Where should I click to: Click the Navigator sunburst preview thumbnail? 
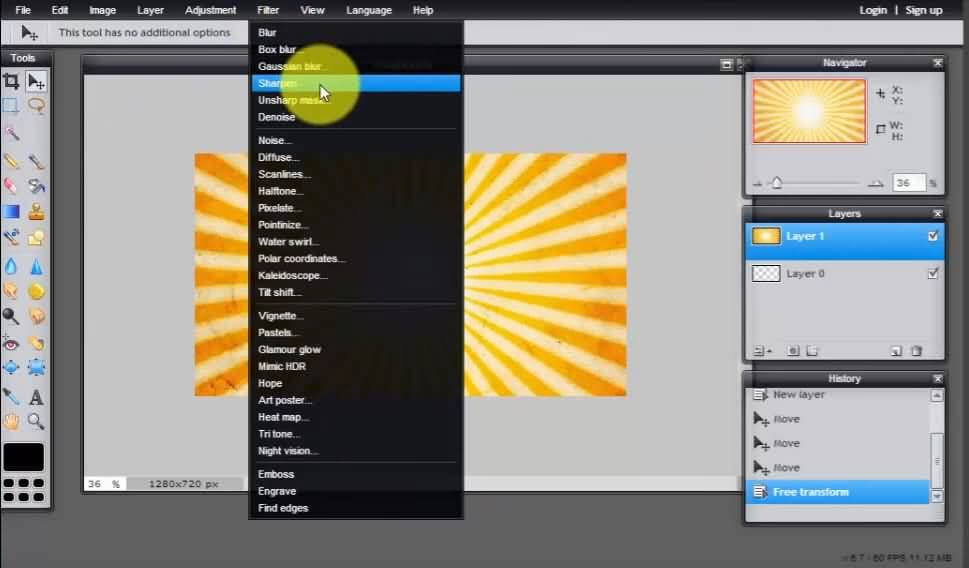809,111
